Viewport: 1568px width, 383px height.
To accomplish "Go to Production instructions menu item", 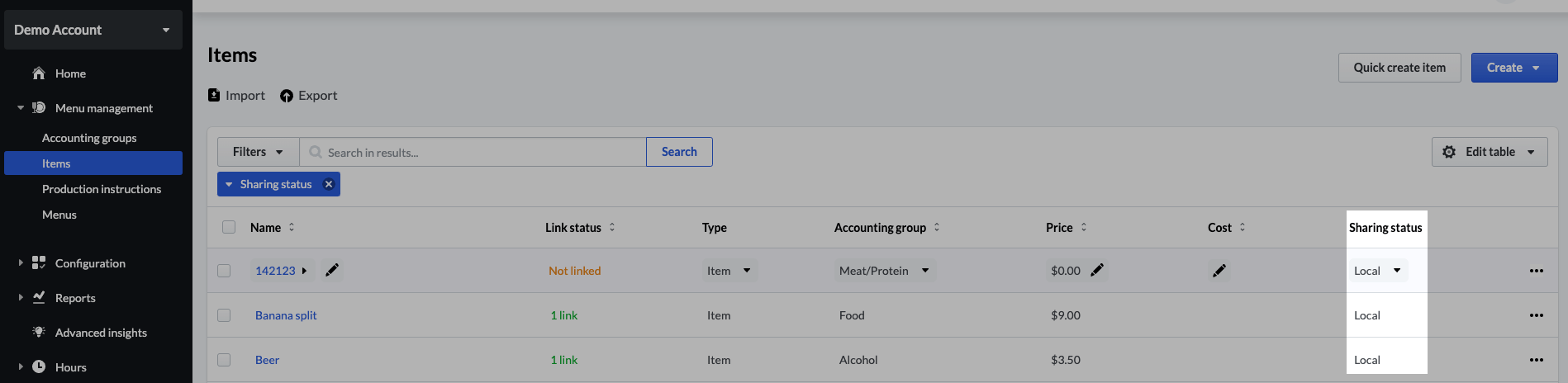I will click(102, 189).
